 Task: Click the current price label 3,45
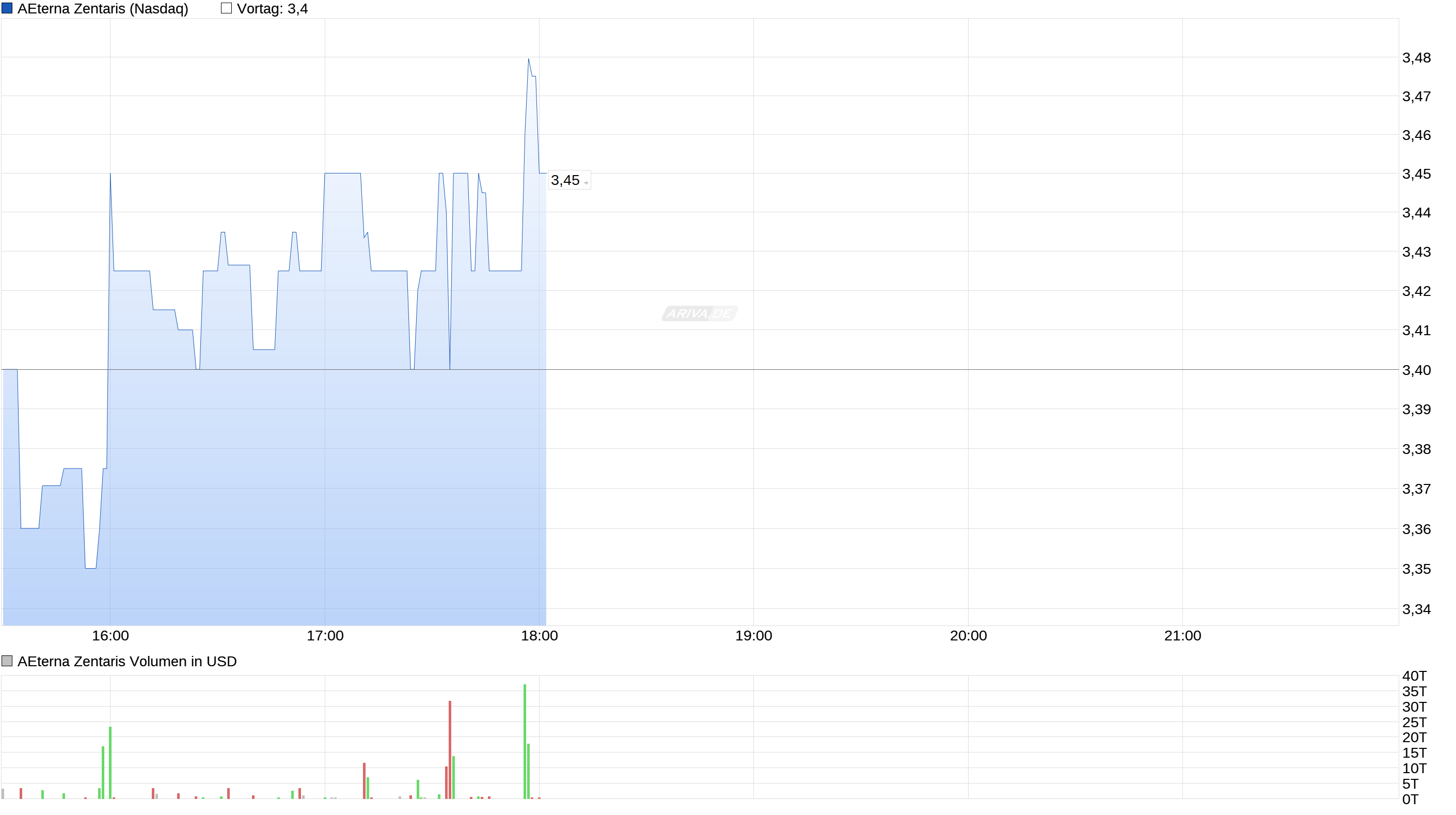[565, 180]
